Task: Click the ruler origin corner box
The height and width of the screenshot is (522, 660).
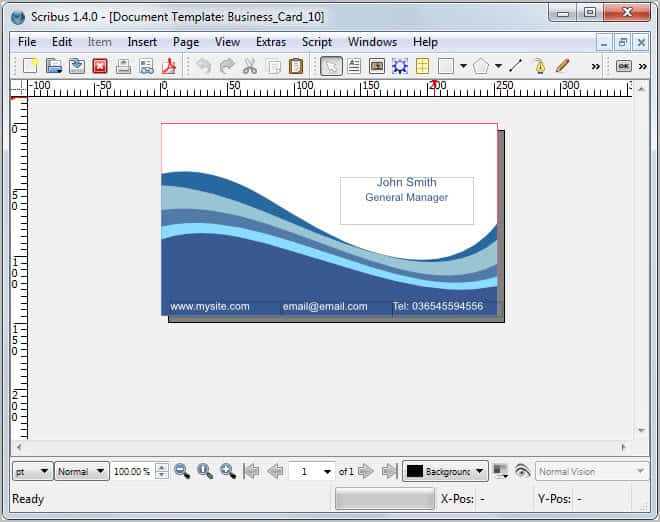Action: [x=19, y=88]
